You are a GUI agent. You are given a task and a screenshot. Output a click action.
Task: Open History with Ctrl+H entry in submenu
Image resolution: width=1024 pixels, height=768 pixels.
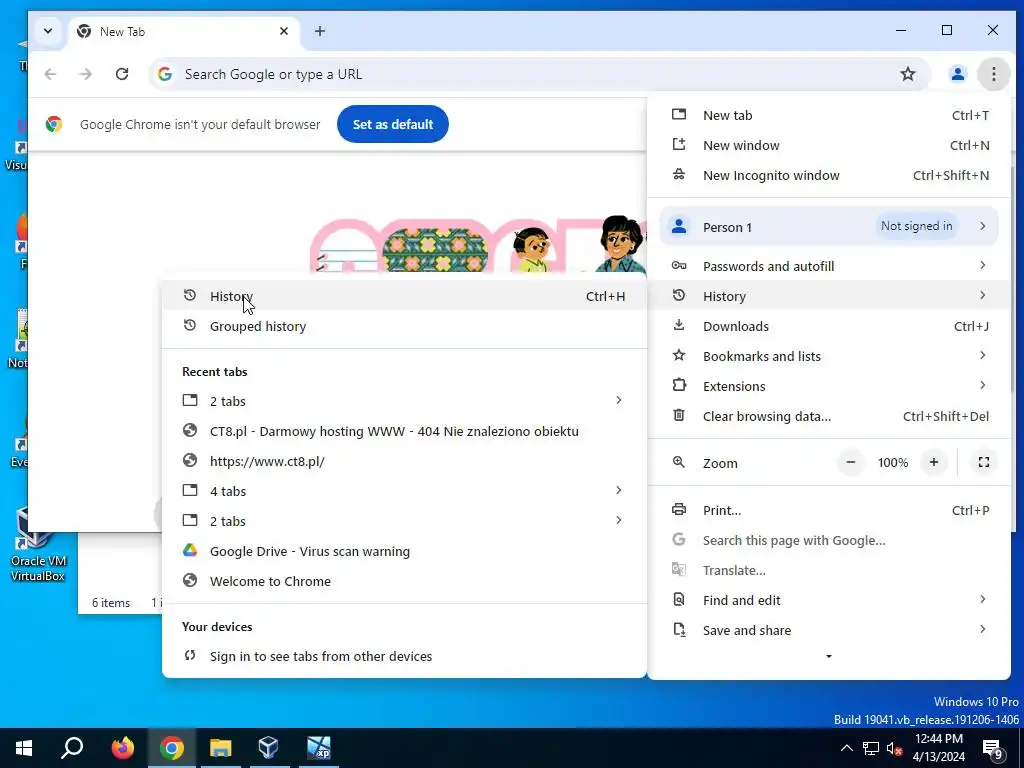point(404,296)
